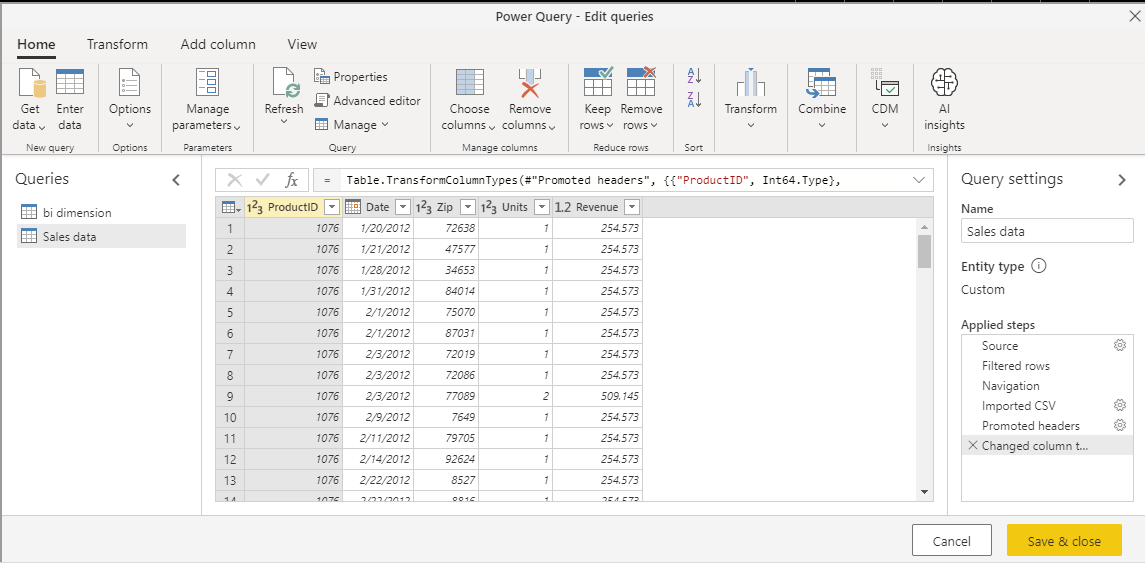Open settings gear for Promoted headers

[1119, 426]
